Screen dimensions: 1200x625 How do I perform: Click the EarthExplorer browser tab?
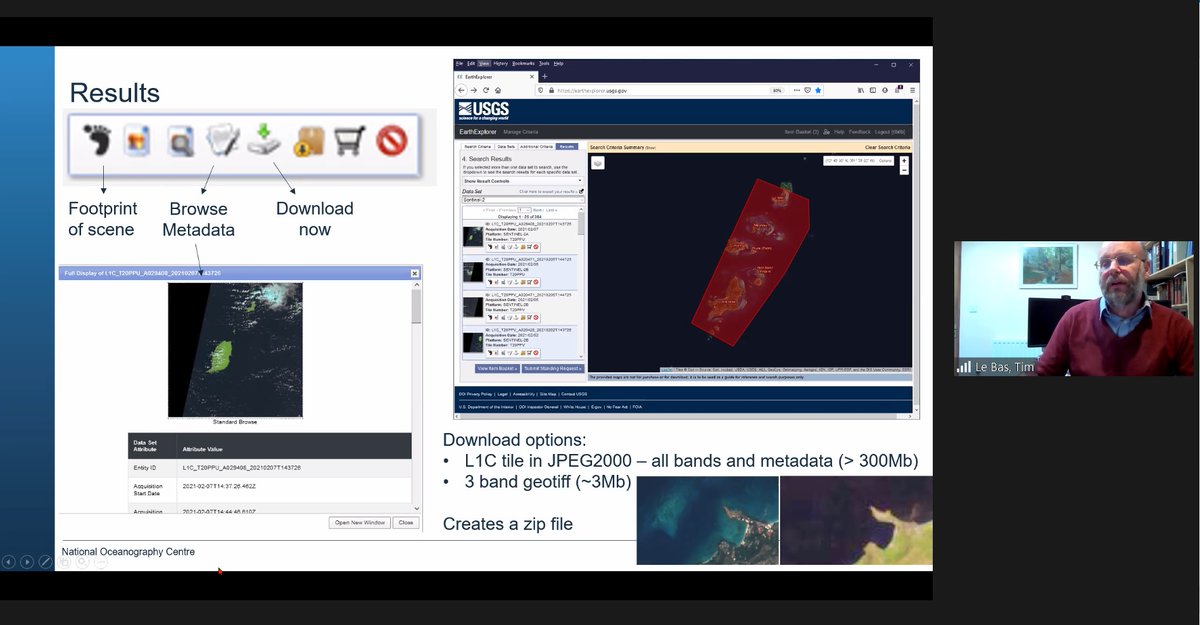point(496,76)
